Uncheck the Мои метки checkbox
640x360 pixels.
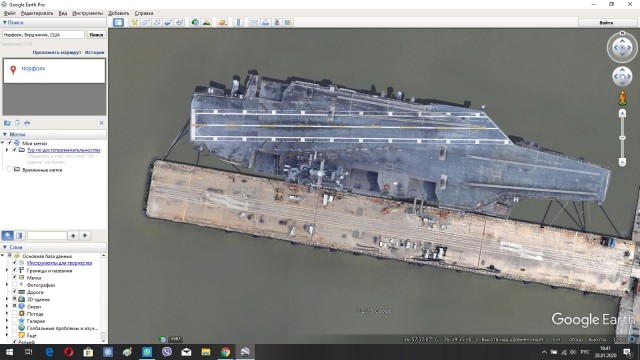pos(10,143)
